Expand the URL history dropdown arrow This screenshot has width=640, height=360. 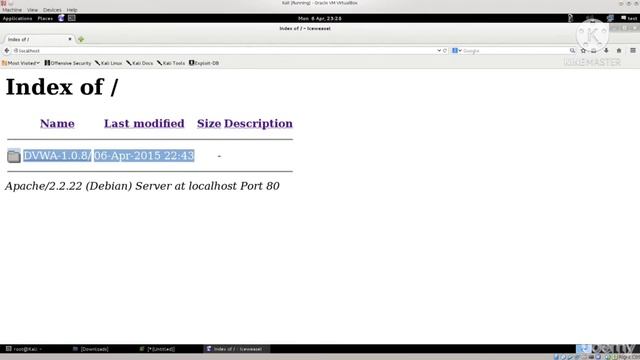(x=439, y=51)
